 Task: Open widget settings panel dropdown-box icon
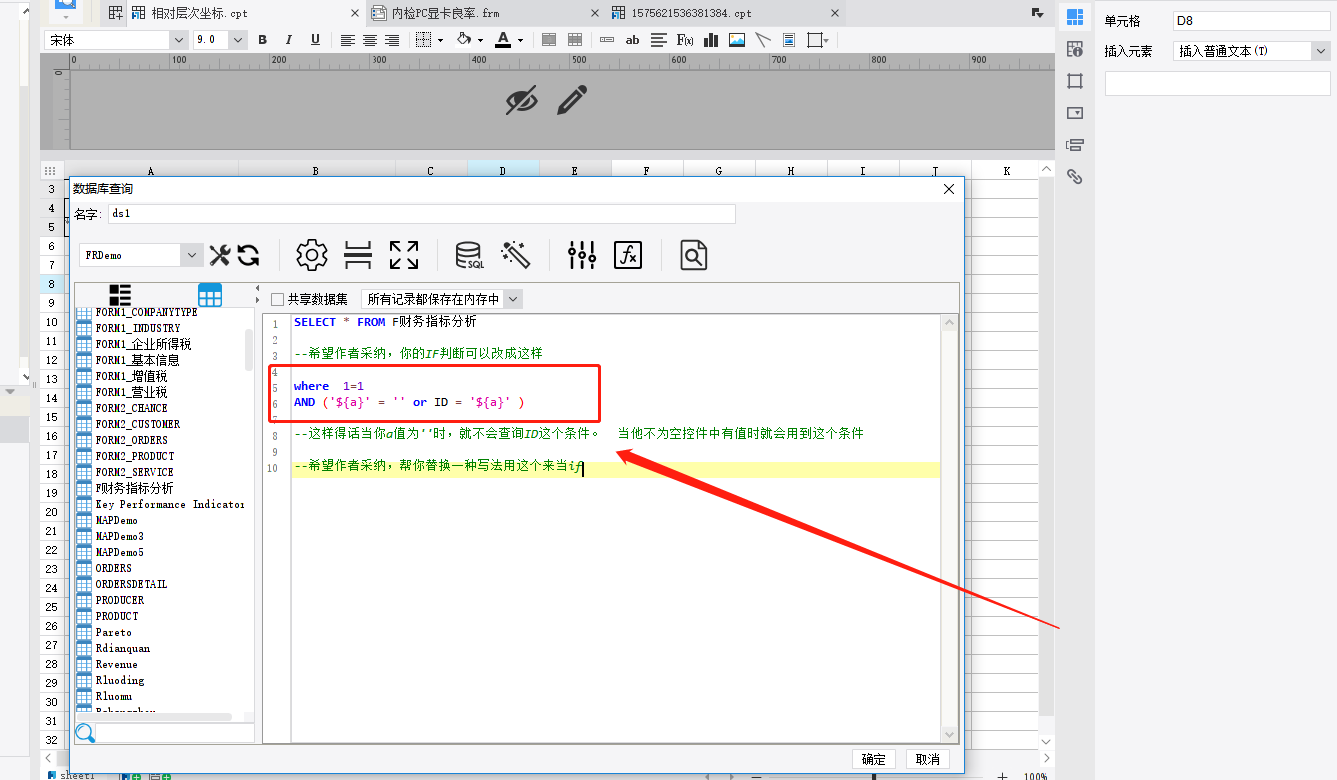(x=1075, y=113)
